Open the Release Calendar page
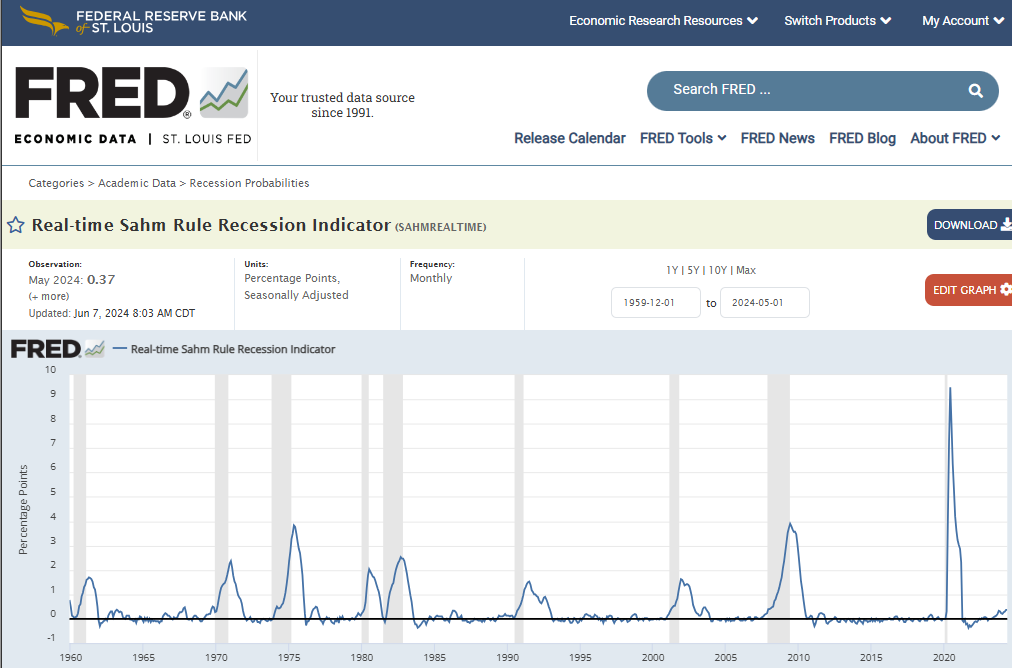The width and height of the screenshot is (1012, 668). pos(570,138)
